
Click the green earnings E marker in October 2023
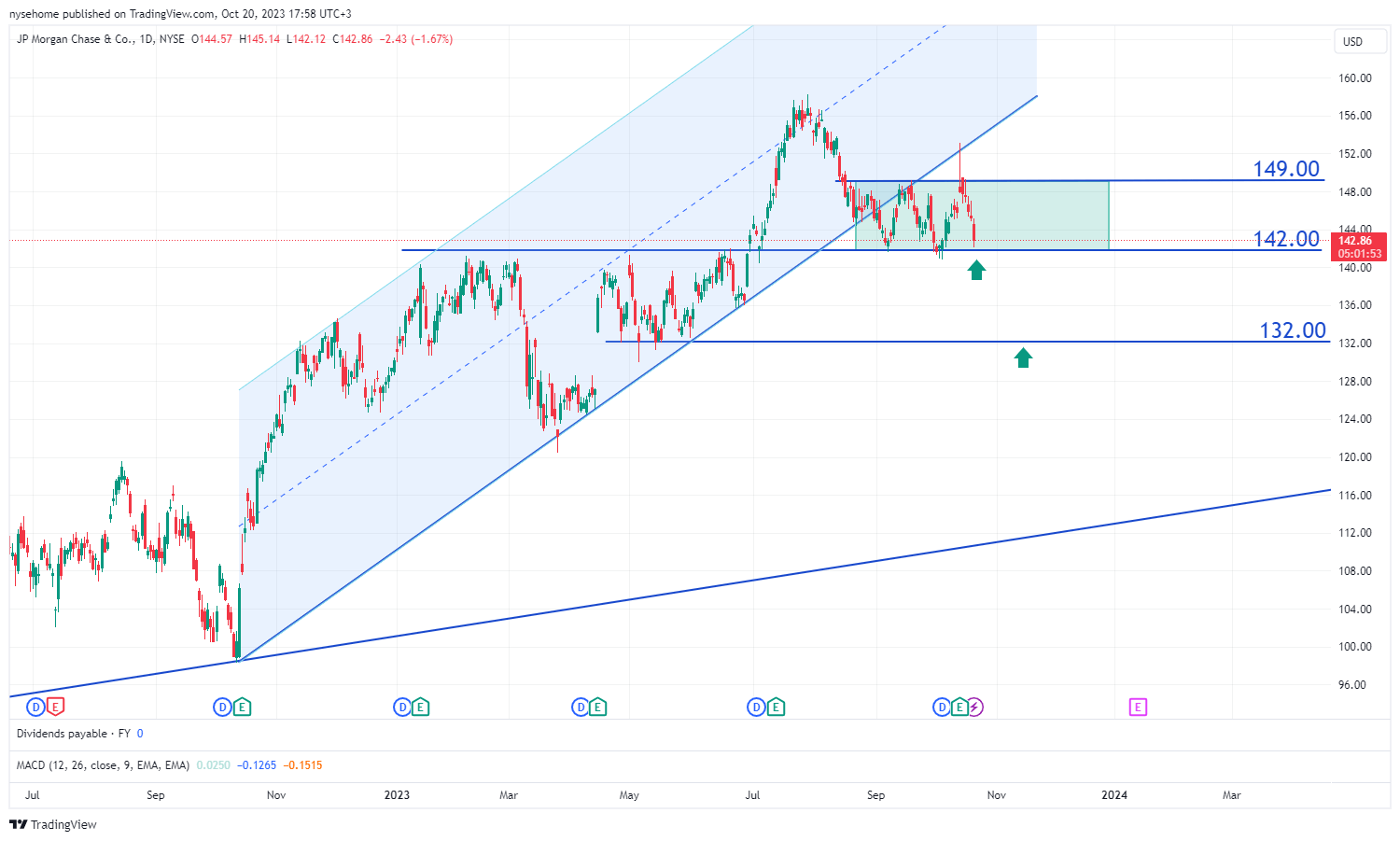[959, 708]
